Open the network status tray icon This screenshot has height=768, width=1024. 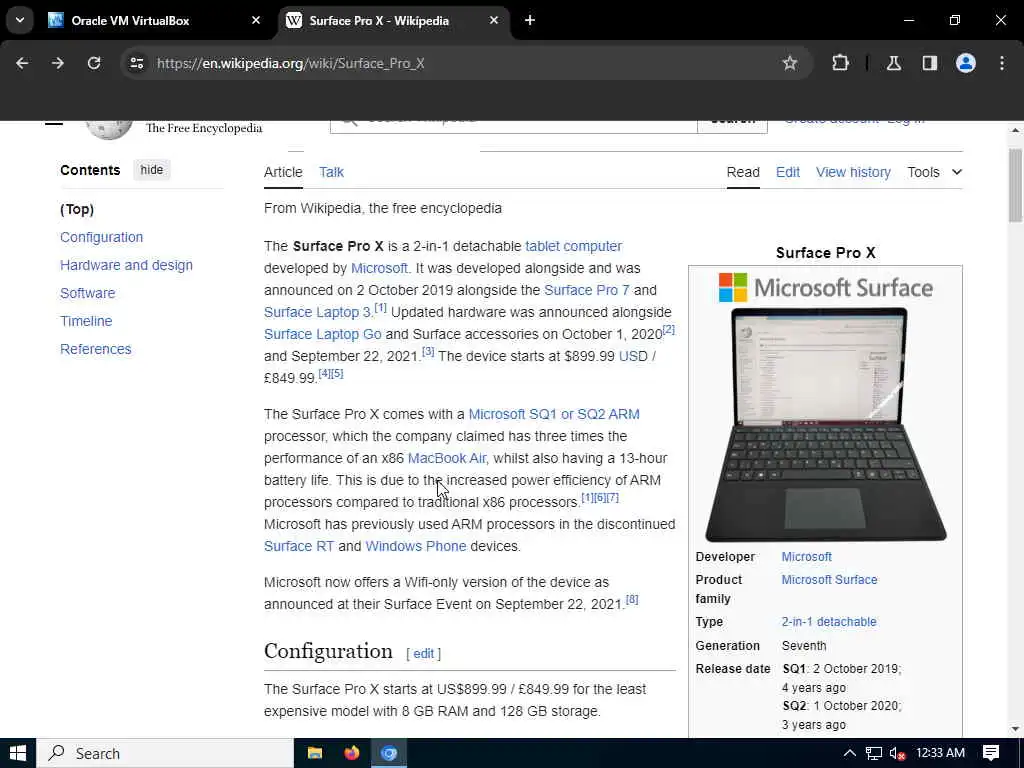(x=874, y=754)
